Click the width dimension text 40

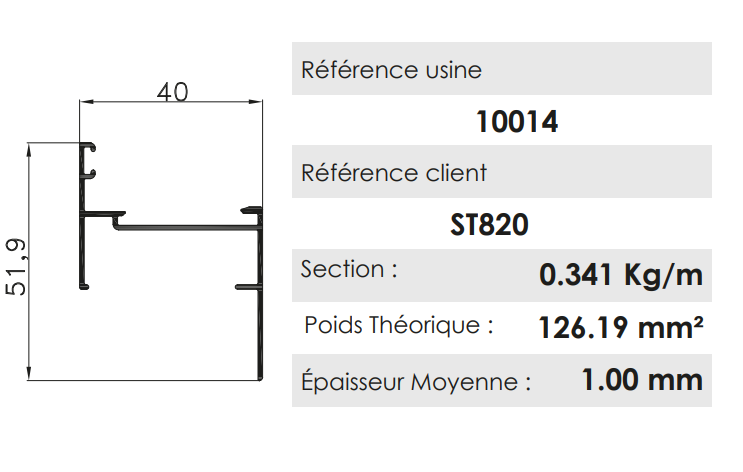[x=173, y=92]
